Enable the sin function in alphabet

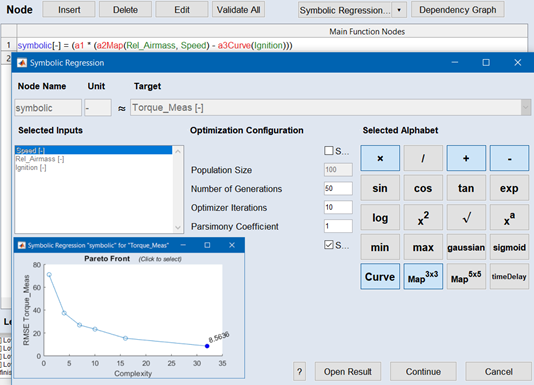[x=380, y=188]
